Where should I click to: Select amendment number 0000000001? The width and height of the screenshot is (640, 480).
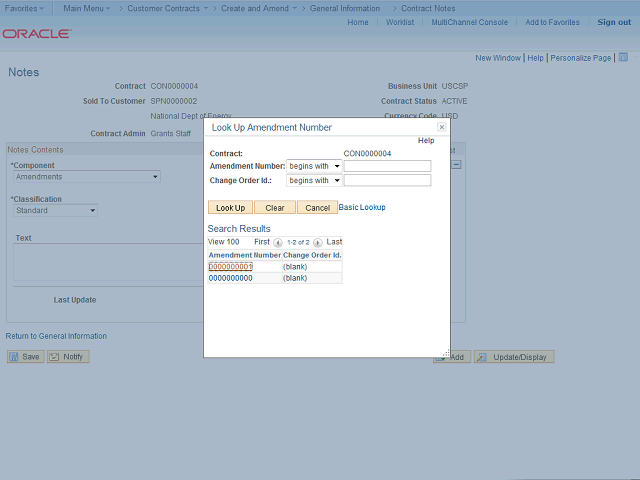point(231,267)
